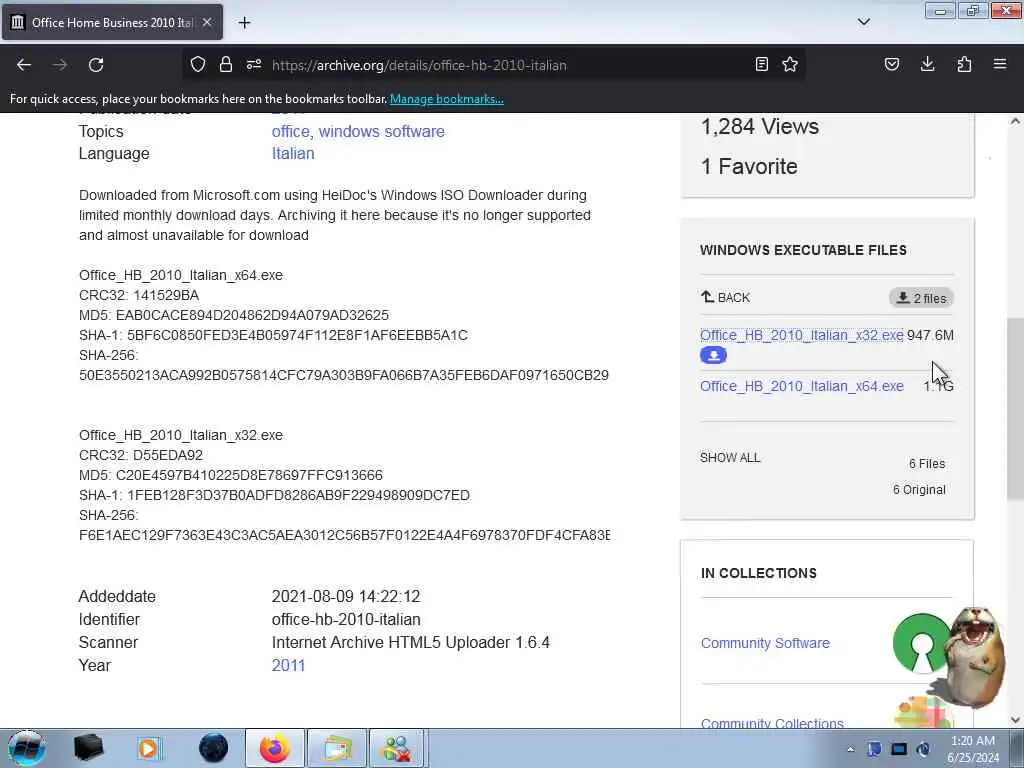Image resolution: width=1024 pixels, height=768 pixels.
Task: Click the CRC32: D55EDA92 line
Action: [141, 455]
